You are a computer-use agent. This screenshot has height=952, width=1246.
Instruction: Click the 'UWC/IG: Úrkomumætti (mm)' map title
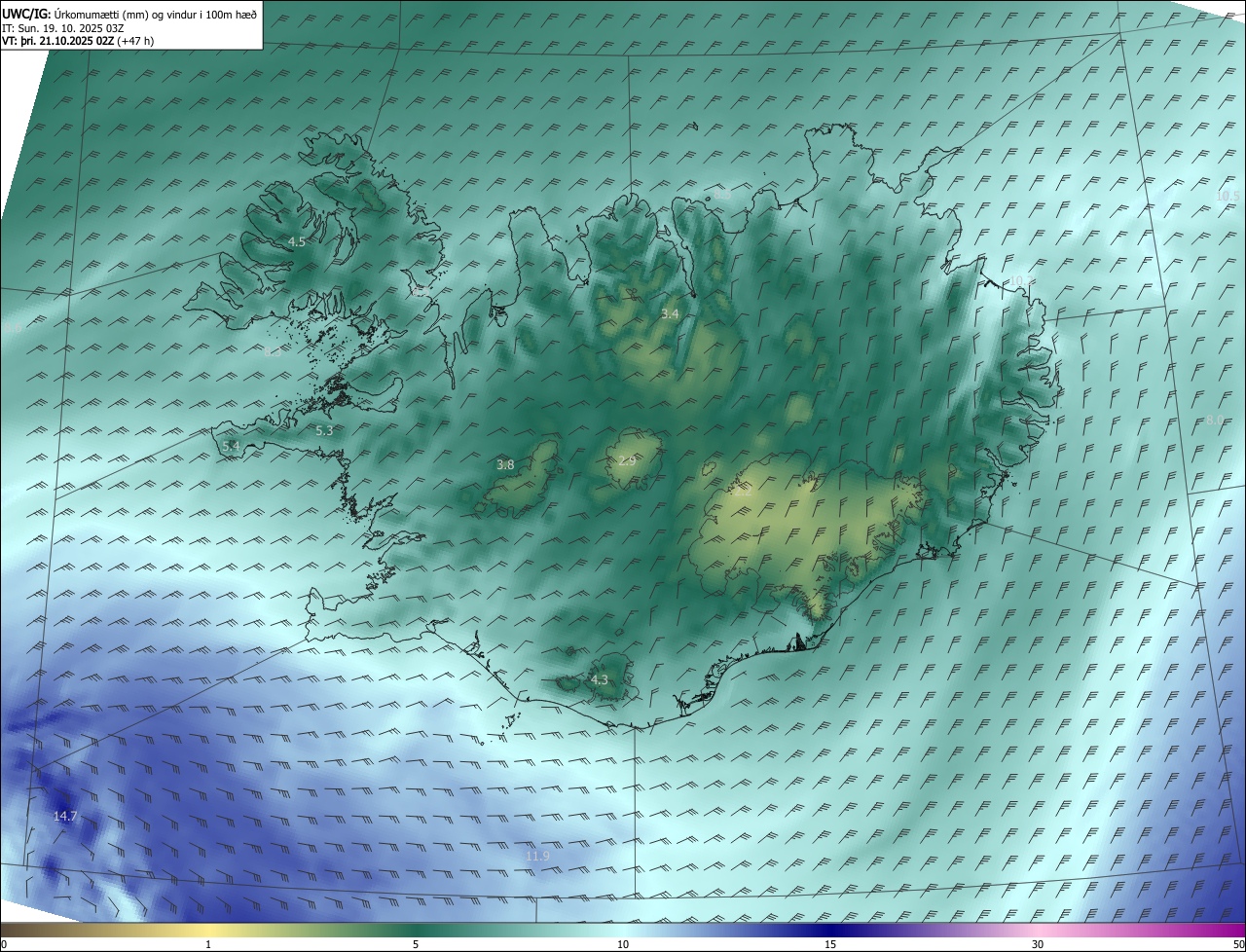pos(129,14)
